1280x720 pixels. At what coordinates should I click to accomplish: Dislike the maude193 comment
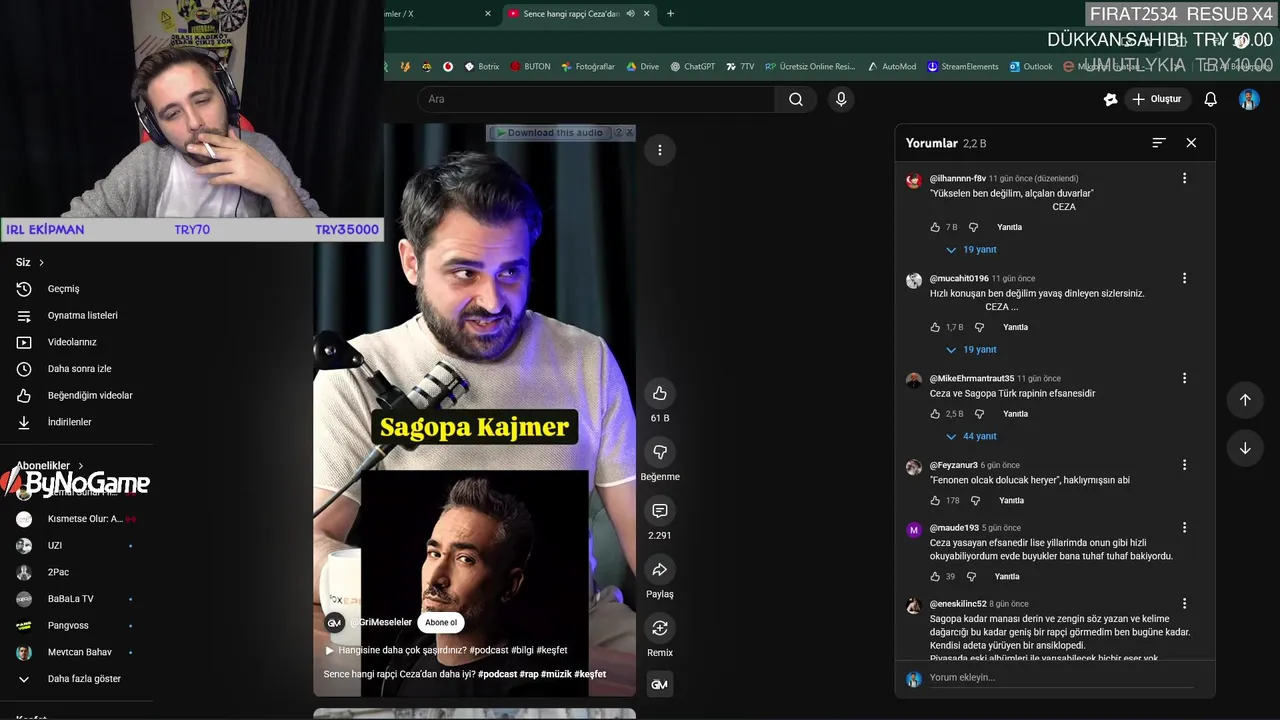coord(971,577)
